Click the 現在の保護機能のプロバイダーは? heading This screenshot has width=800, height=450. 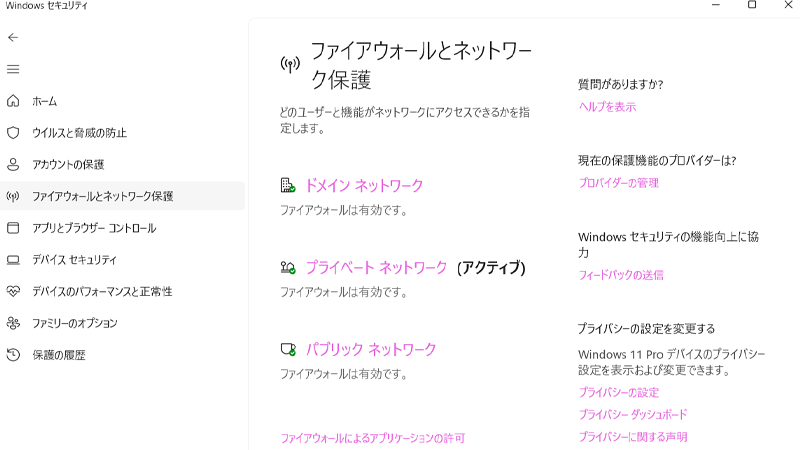pos(657,161)
